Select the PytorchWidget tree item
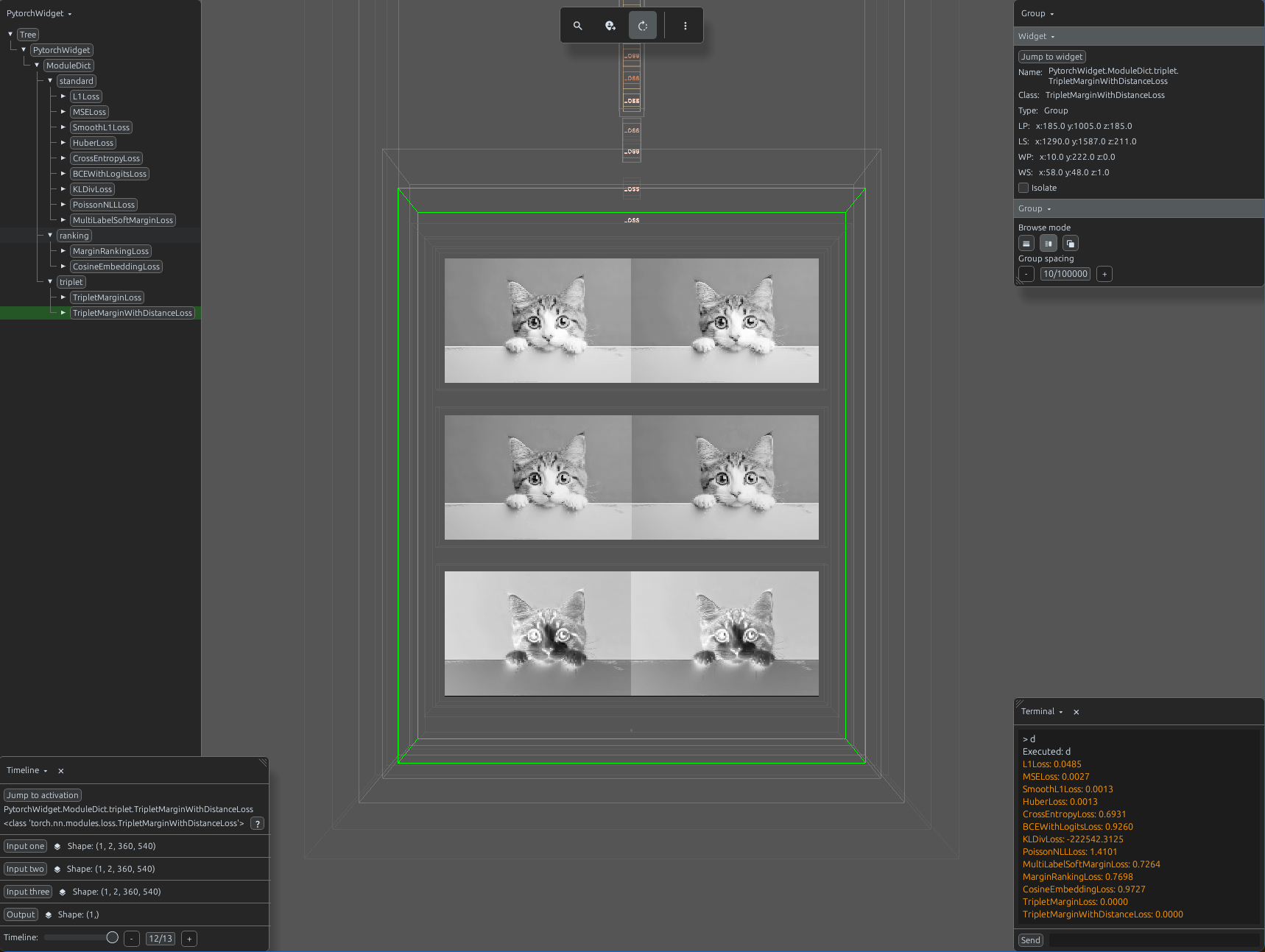 [62, 50]
